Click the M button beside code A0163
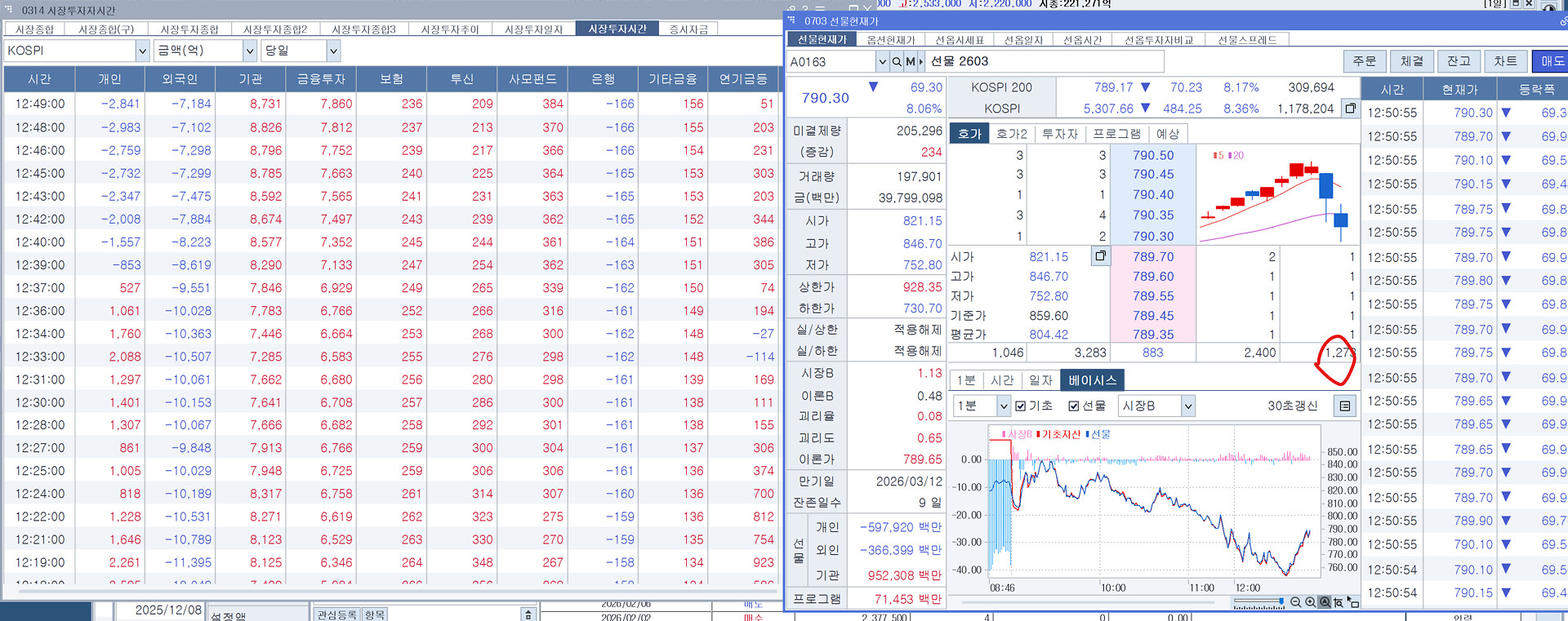1568x621 pixels. click(910, 62)
